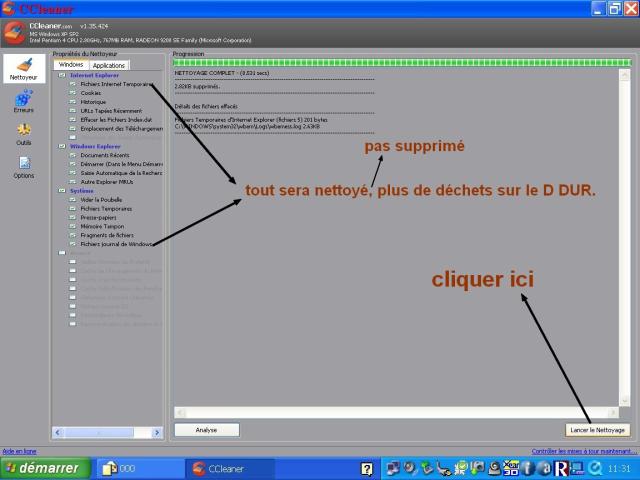640x480 pixels.
Task: Toggle the Internet Explorer group checkbox
Action: pyautogui.click(x=62, y=76)
